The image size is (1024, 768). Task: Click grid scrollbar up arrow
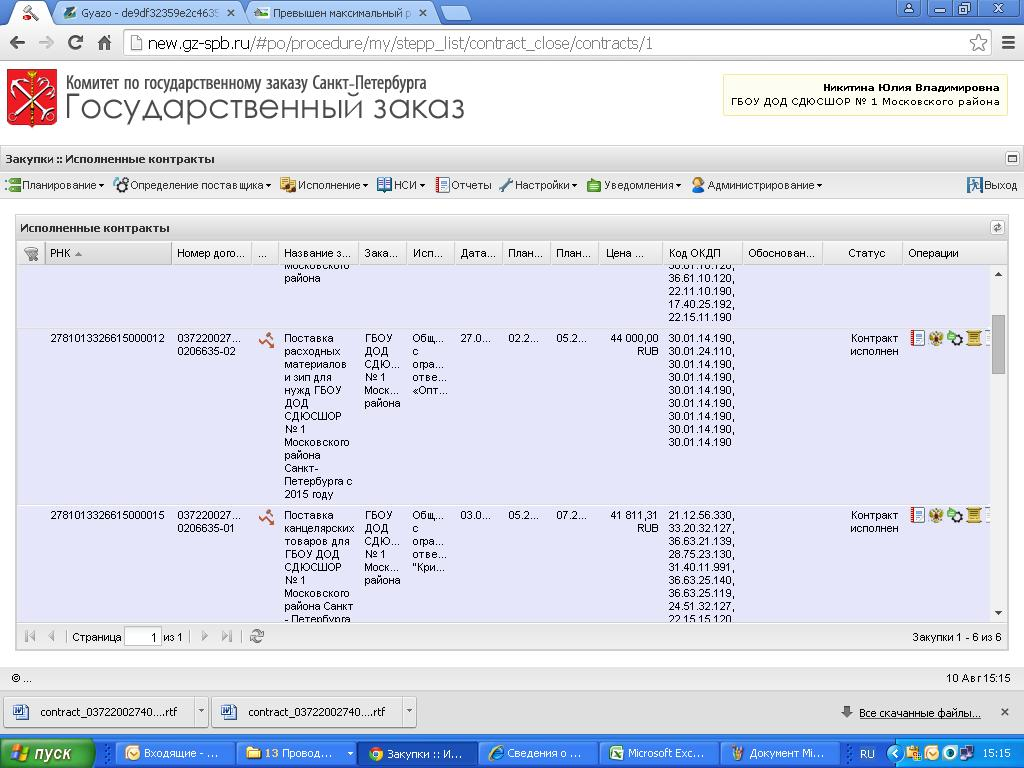point(998,274)
